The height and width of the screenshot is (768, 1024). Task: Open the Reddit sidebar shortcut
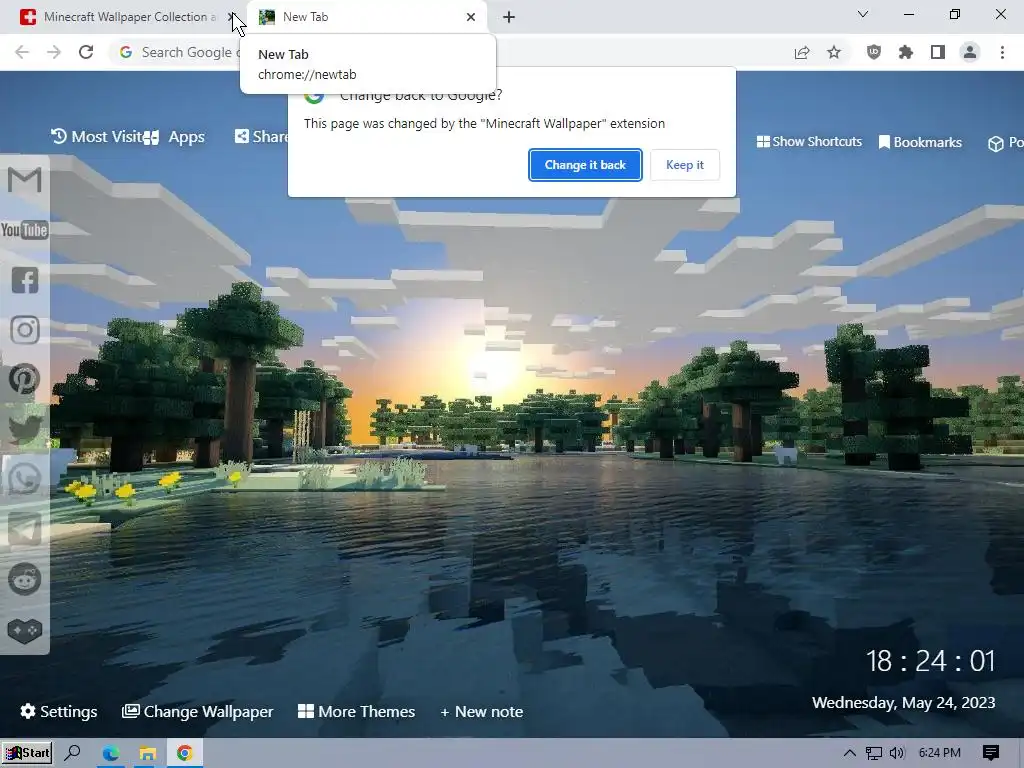click(x=25, y=579)
